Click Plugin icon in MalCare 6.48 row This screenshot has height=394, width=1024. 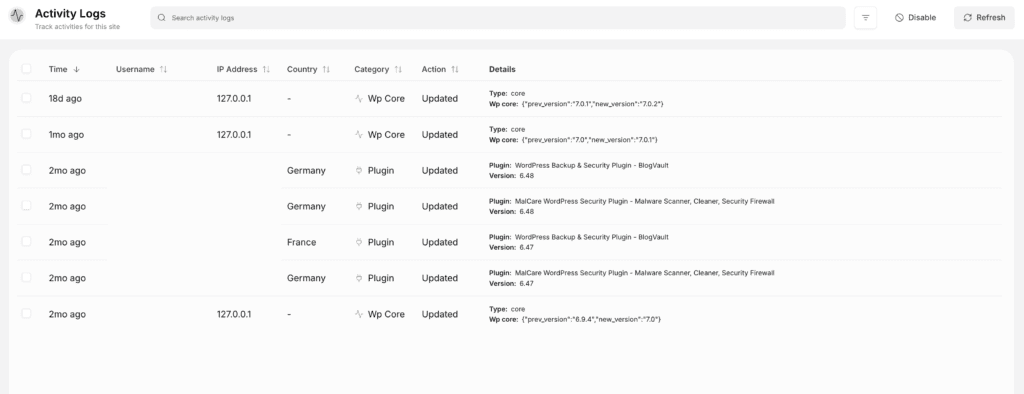point(359,206)
